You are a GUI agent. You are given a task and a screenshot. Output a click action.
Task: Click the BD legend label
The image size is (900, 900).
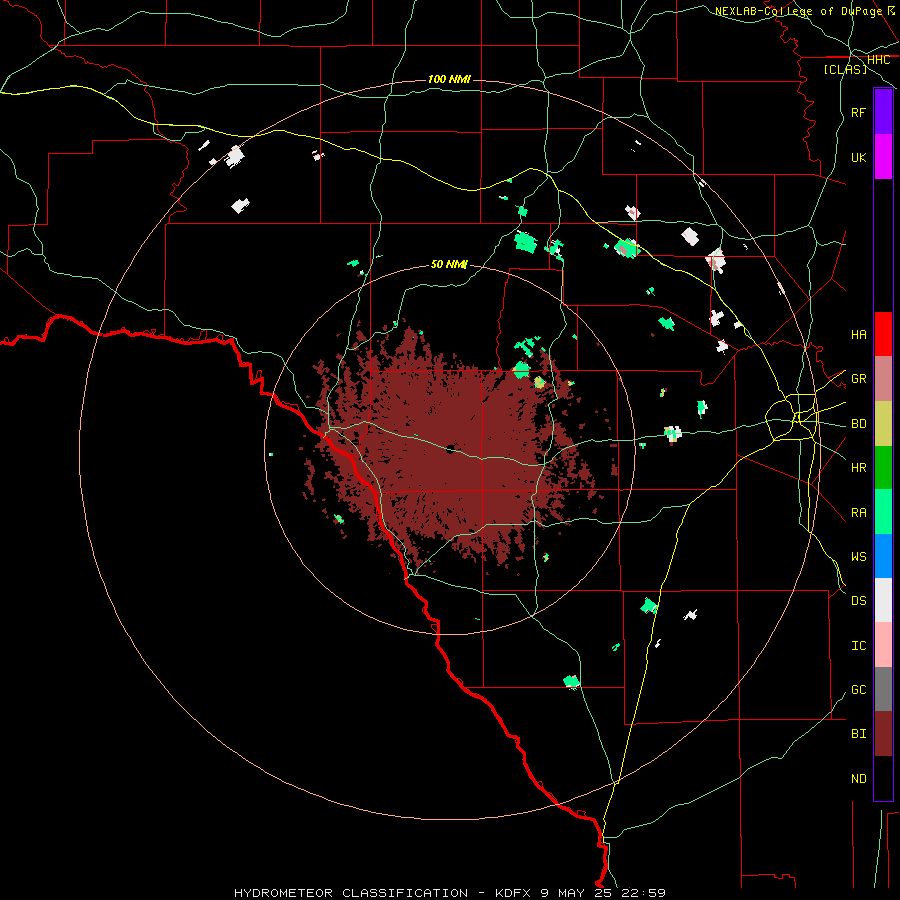[x=858, y=424]
